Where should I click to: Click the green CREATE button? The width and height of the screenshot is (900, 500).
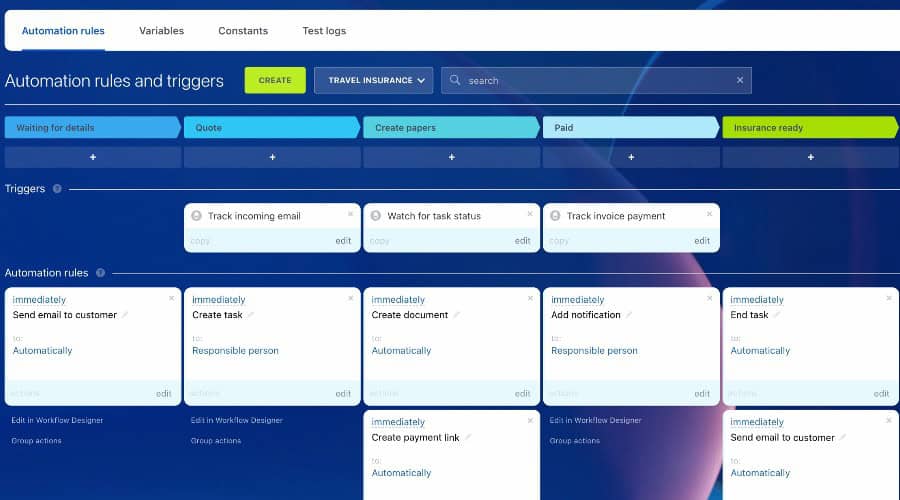click(x=275, y=80)
